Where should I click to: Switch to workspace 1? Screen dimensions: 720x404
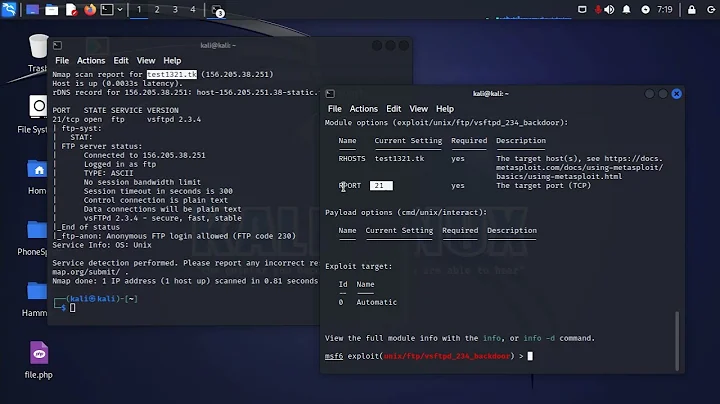(139, 9)
